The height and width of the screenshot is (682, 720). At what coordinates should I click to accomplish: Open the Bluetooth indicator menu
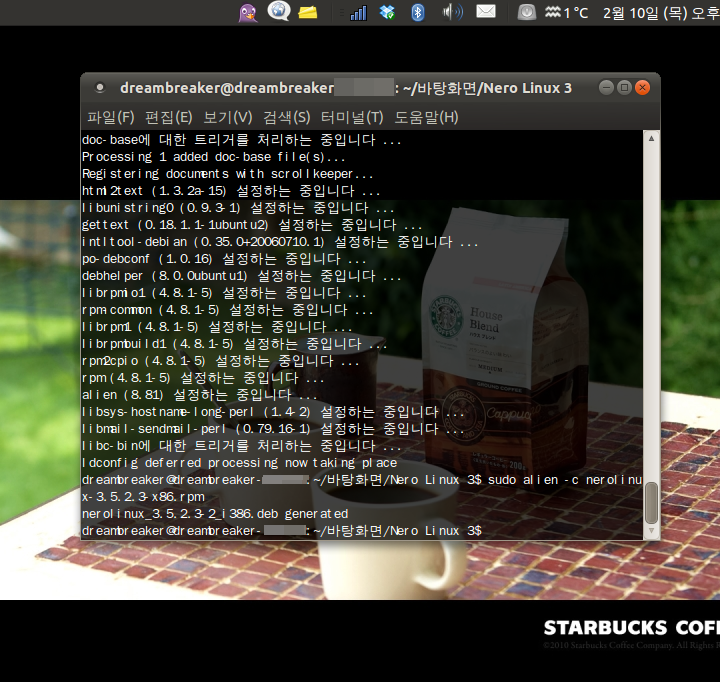[417, 12]
